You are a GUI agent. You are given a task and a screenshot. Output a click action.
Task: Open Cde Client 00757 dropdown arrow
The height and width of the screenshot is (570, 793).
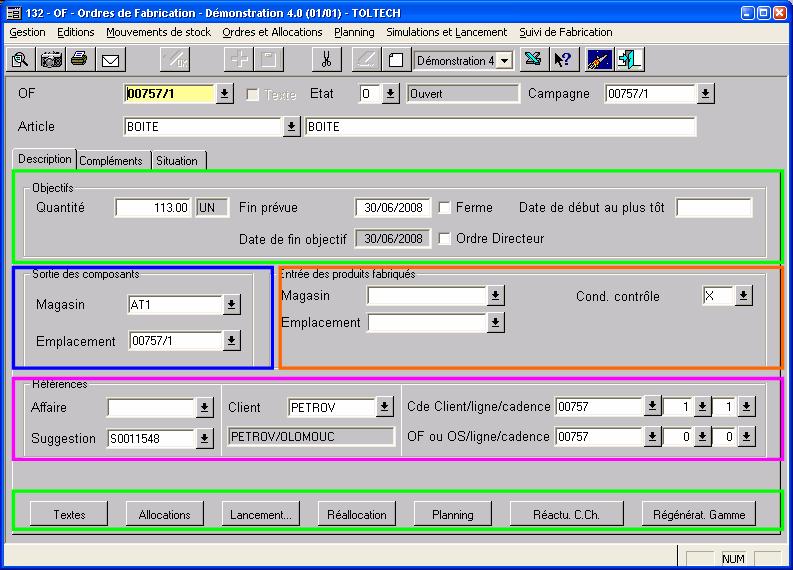pos(652,406)
